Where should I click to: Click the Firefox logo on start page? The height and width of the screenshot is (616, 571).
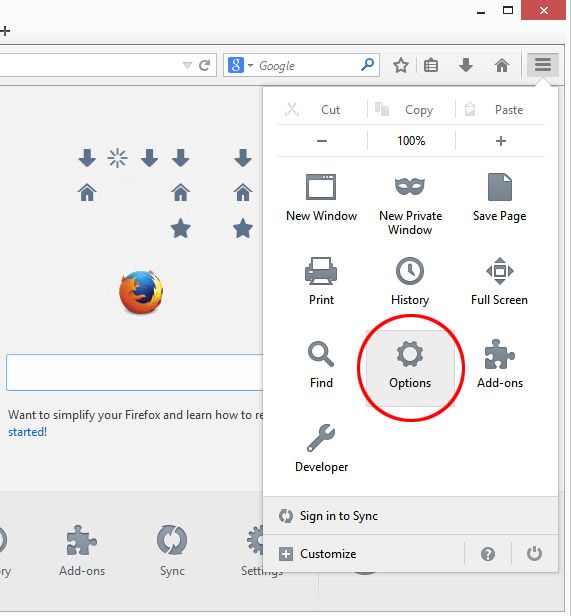pyautogui.click(x=141, y=292)
